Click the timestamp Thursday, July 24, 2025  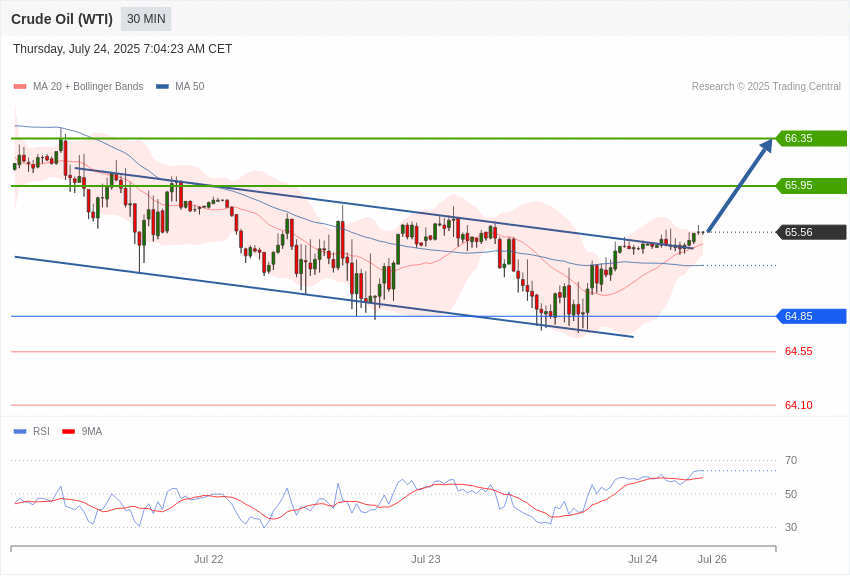pos(123,49)
